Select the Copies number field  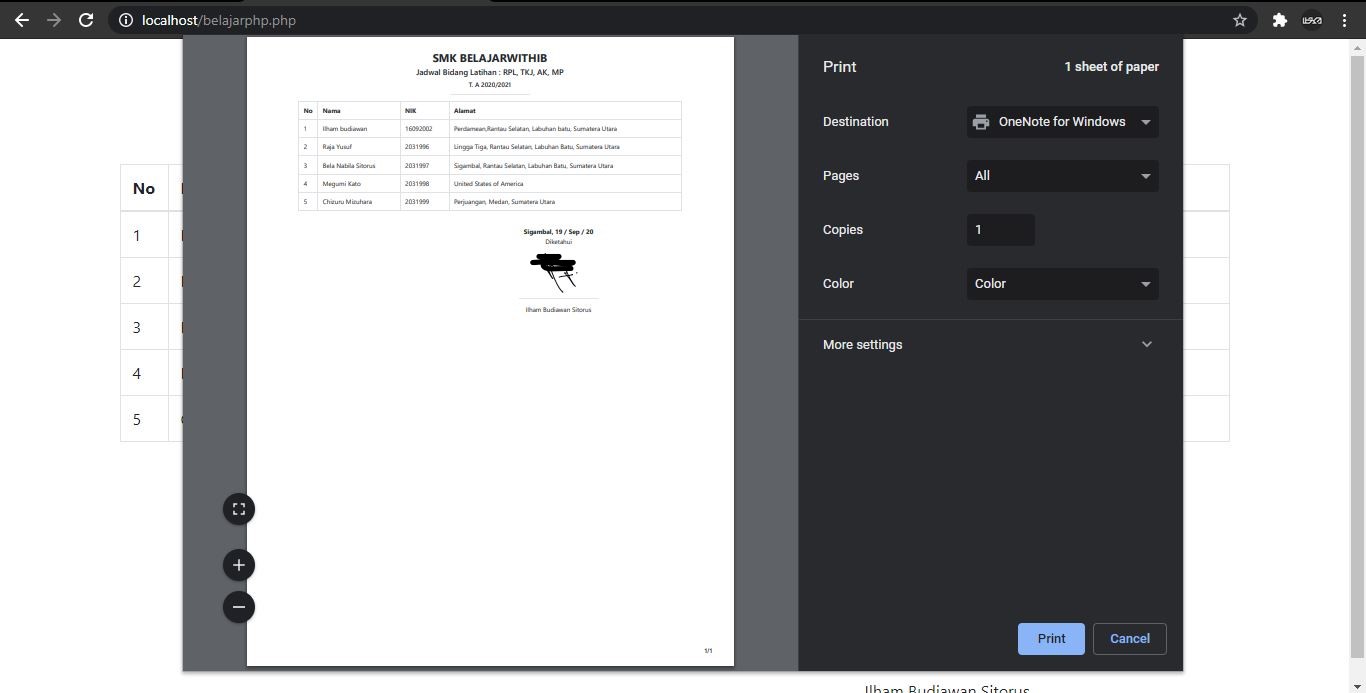1000,229
